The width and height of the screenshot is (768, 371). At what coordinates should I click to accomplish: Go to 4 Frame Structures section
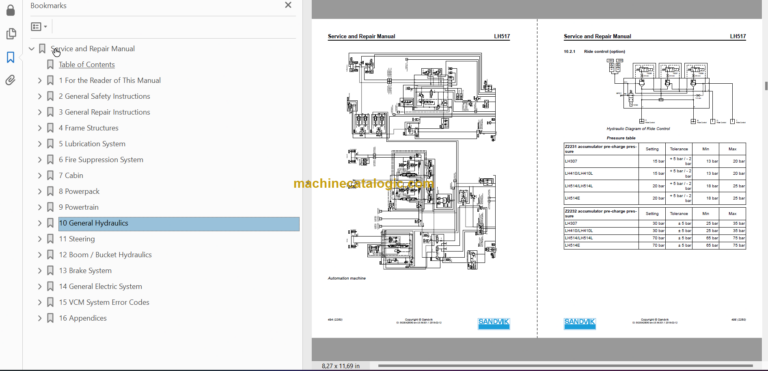click(89, 128)
